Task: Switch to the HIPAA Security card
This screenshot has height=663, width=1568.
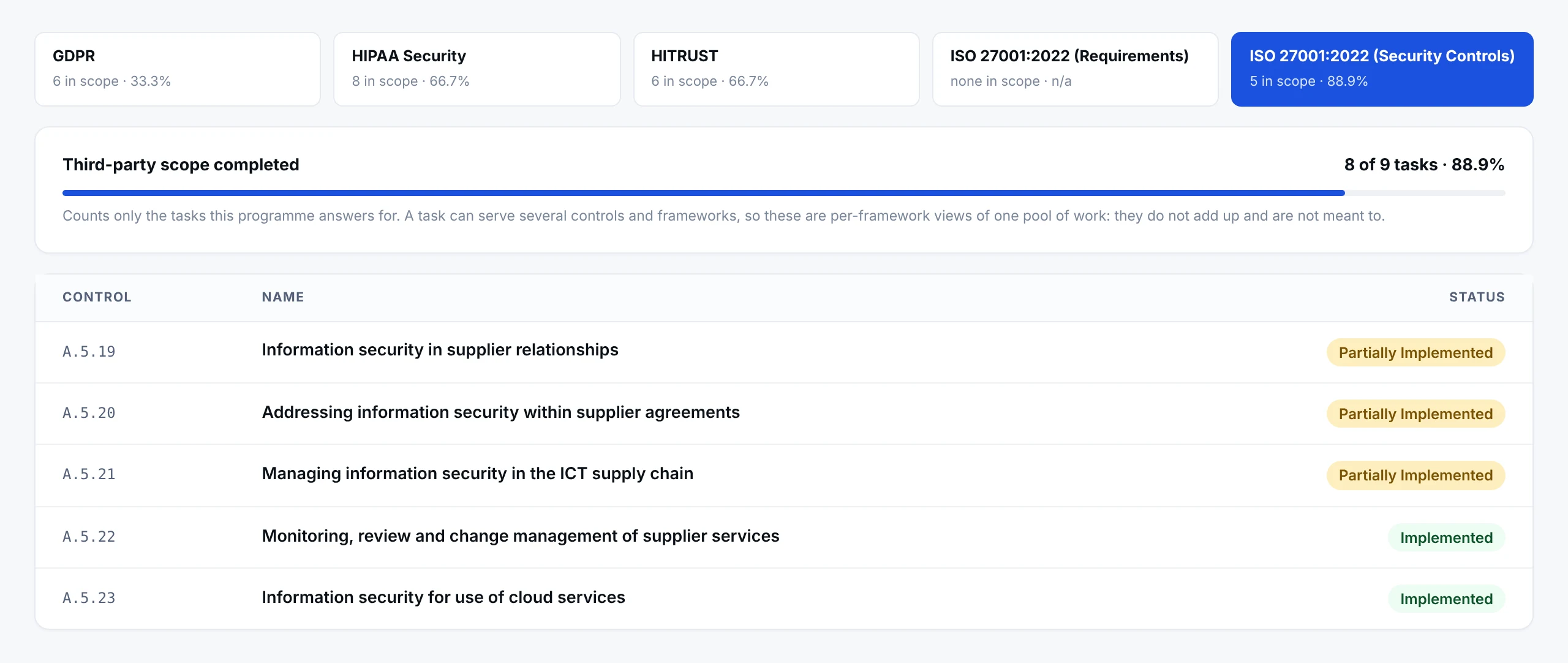Action: 477,69
